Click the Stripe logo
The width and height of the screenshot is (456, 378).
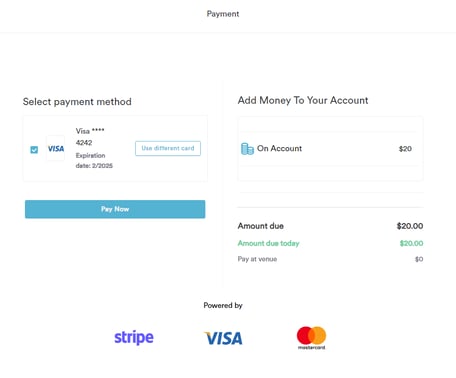click(134, 337)
